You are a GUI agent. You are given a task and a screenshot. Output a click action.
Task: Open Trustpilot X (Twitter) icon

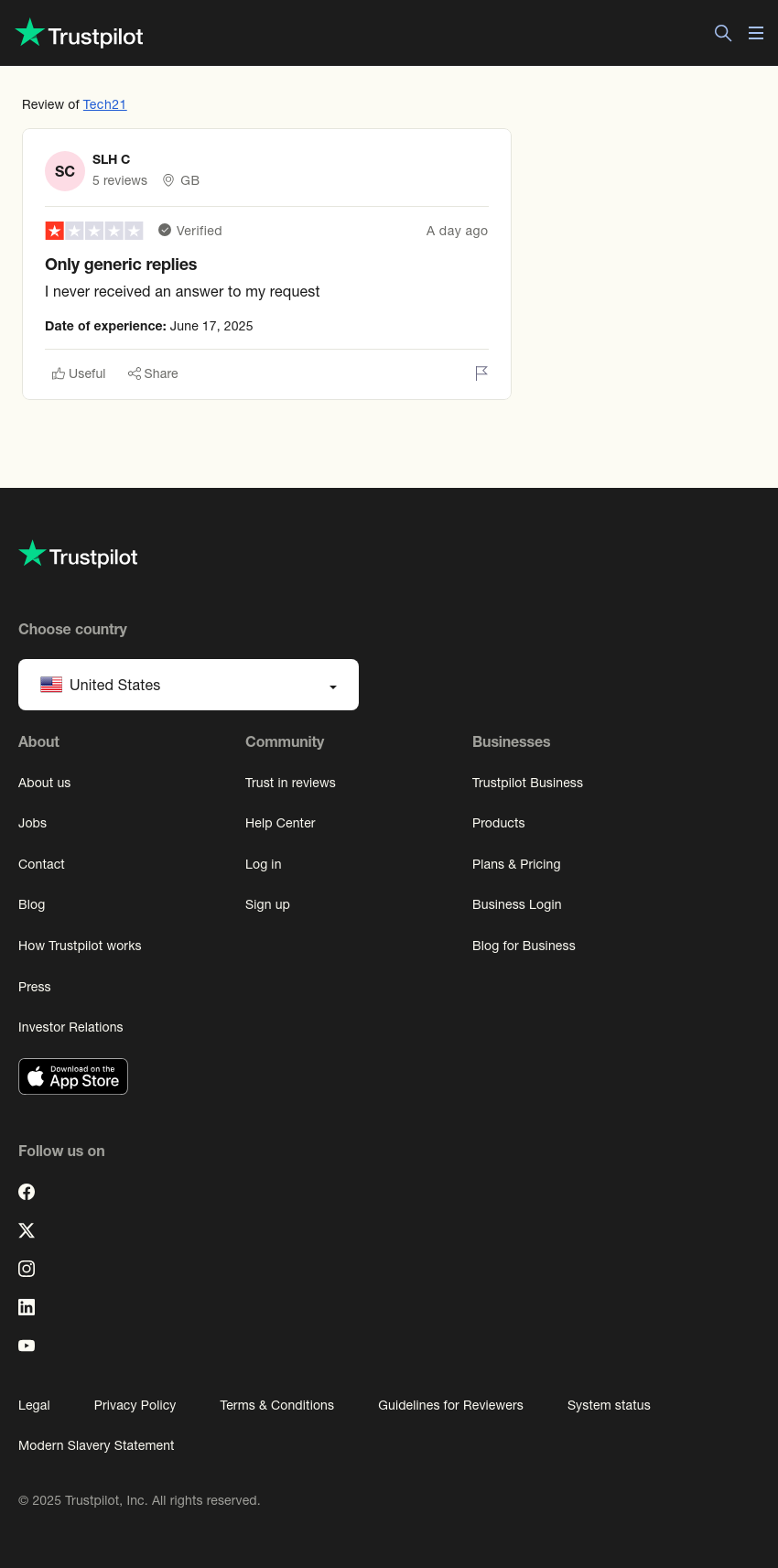pos(27,1230)
